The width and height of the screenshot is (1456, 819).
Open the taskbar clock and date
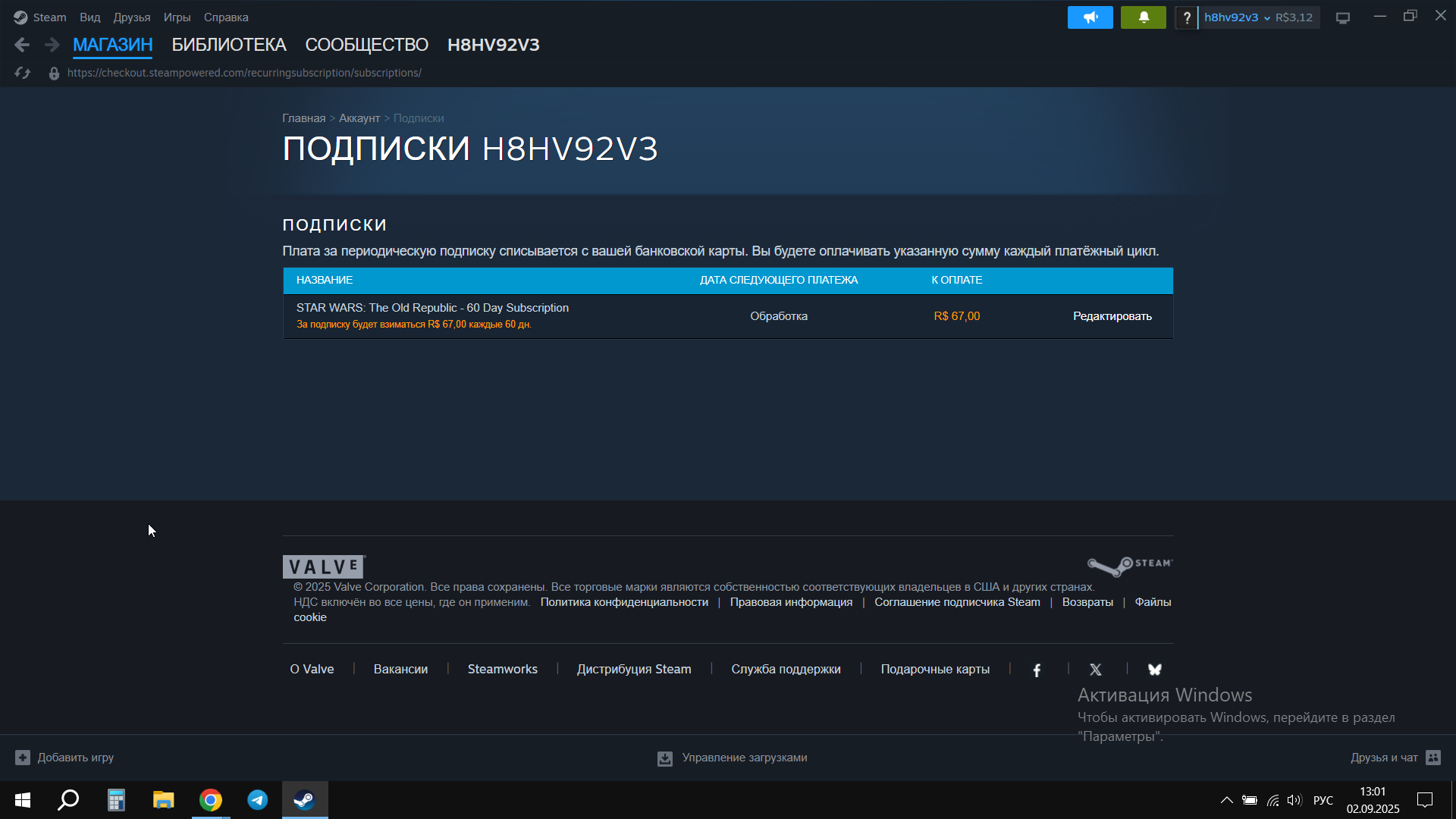[x=1373, y=800]
